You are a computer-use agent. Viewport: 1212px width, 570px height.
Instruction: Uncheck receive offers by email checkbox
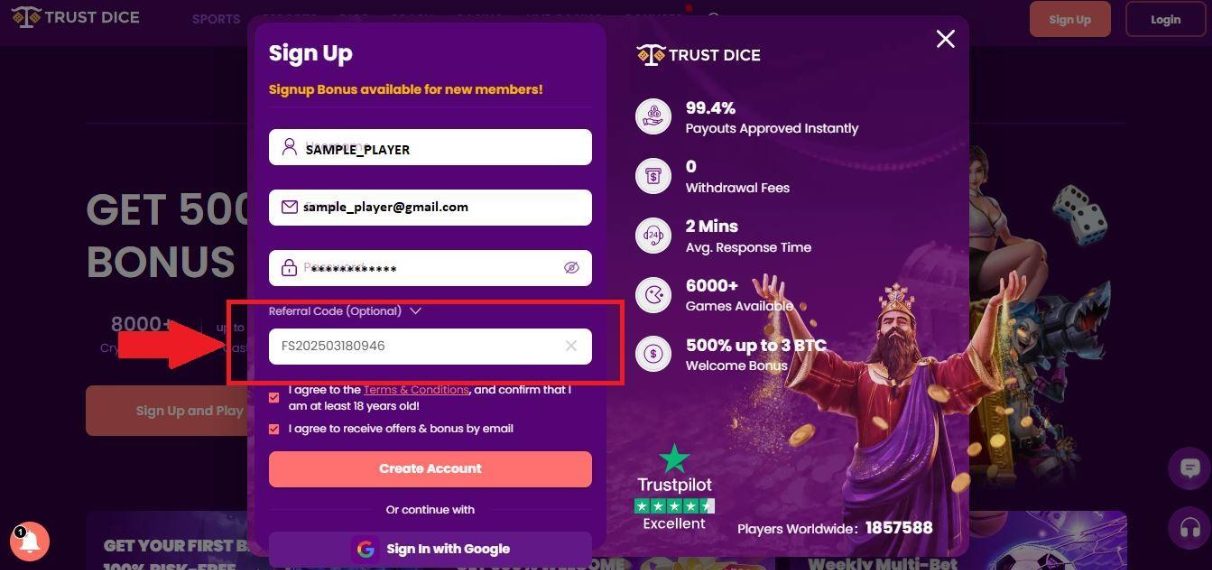(275, 429)
